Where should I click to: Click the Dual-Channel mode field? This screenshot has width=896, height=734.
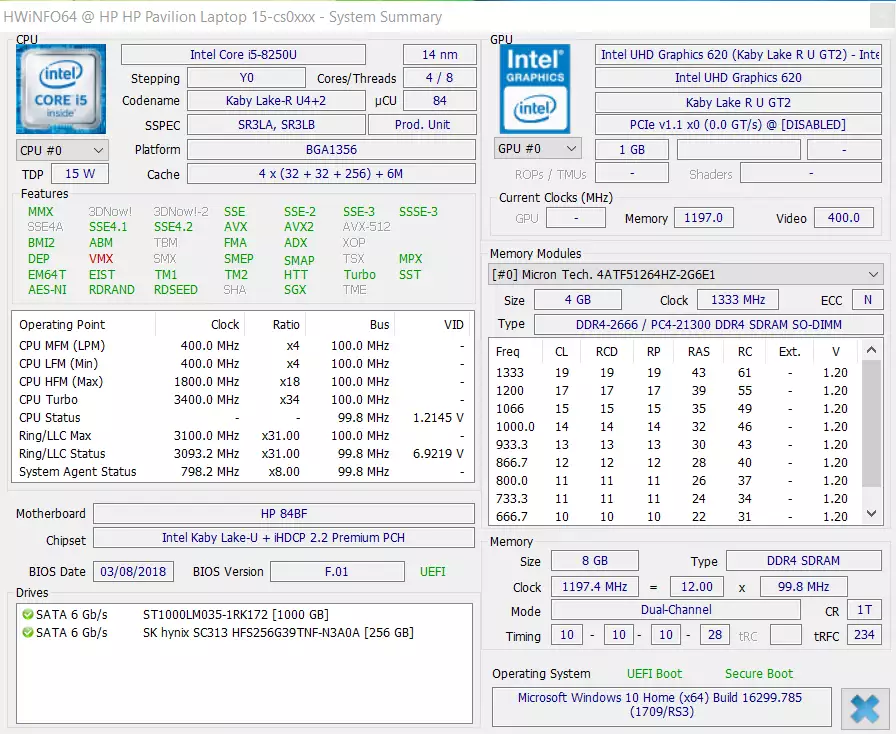[676, 610]
